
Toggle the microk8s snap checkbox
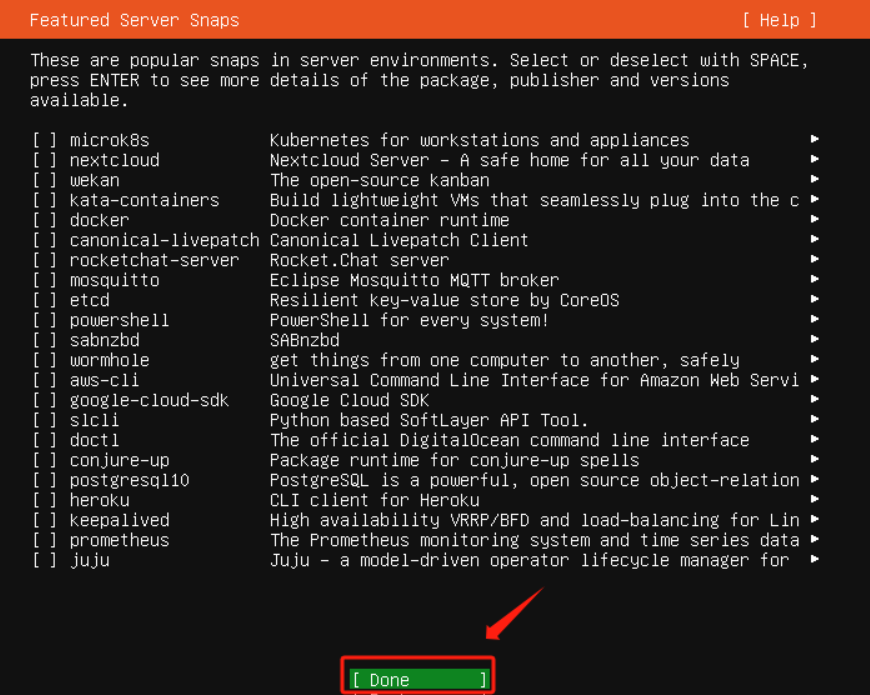point(44,140)
